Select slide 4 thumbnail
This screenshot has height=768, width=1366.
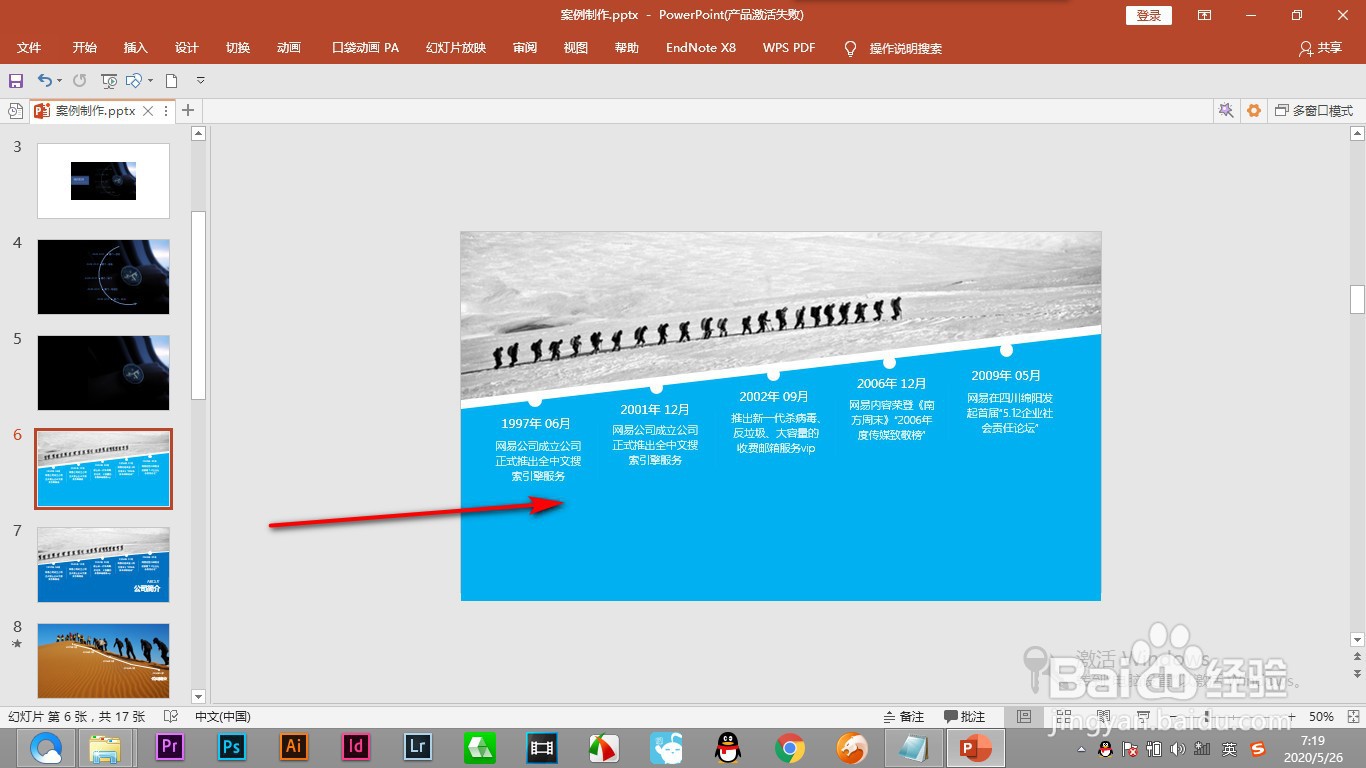(103, 277)
